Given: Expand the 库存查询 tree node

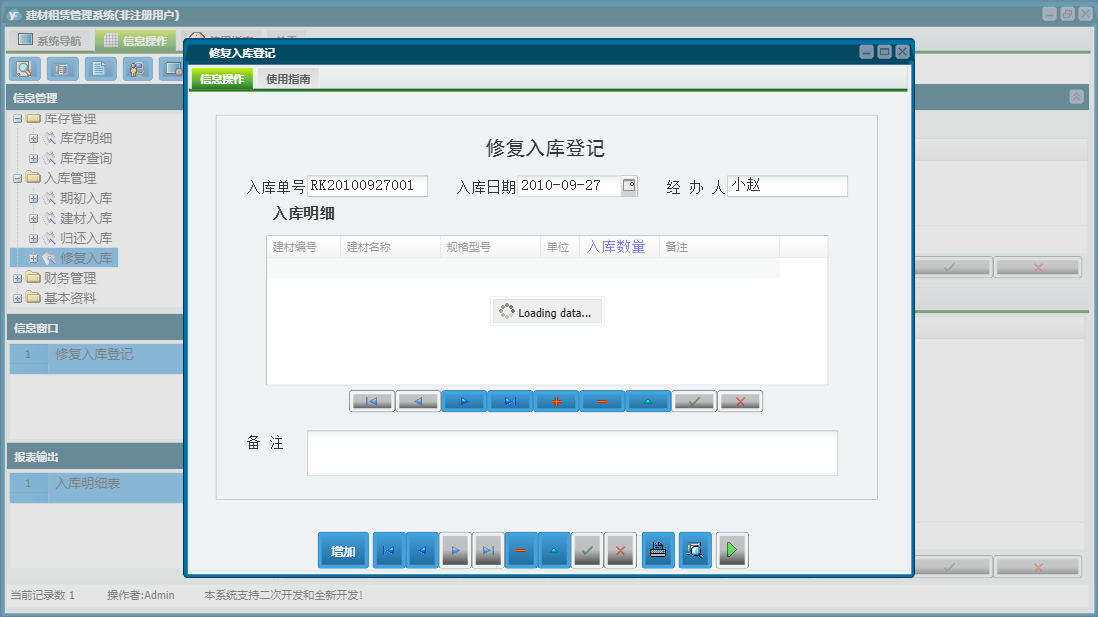Looking at the screenshot, I should pyautogui.click(x=33, y=158).
